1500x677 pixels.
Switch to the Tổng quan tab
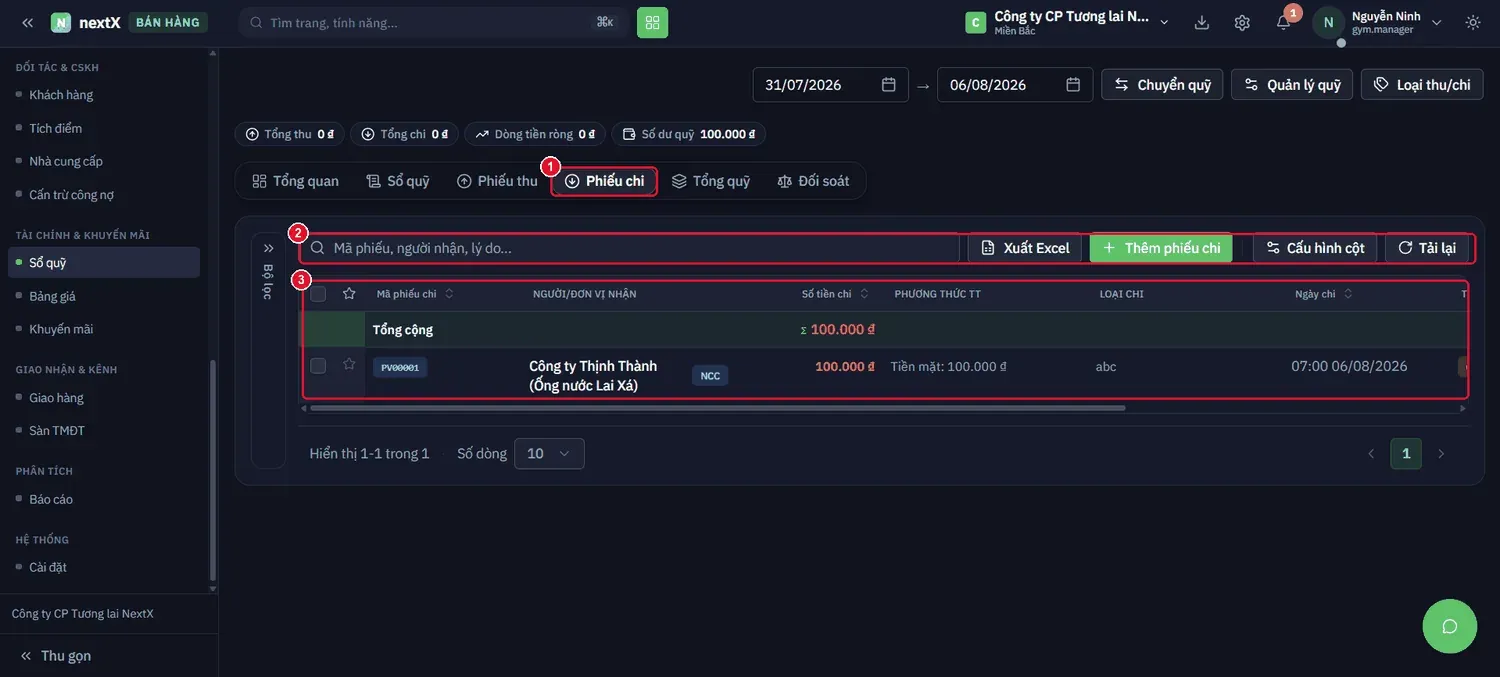click(296, 181)
